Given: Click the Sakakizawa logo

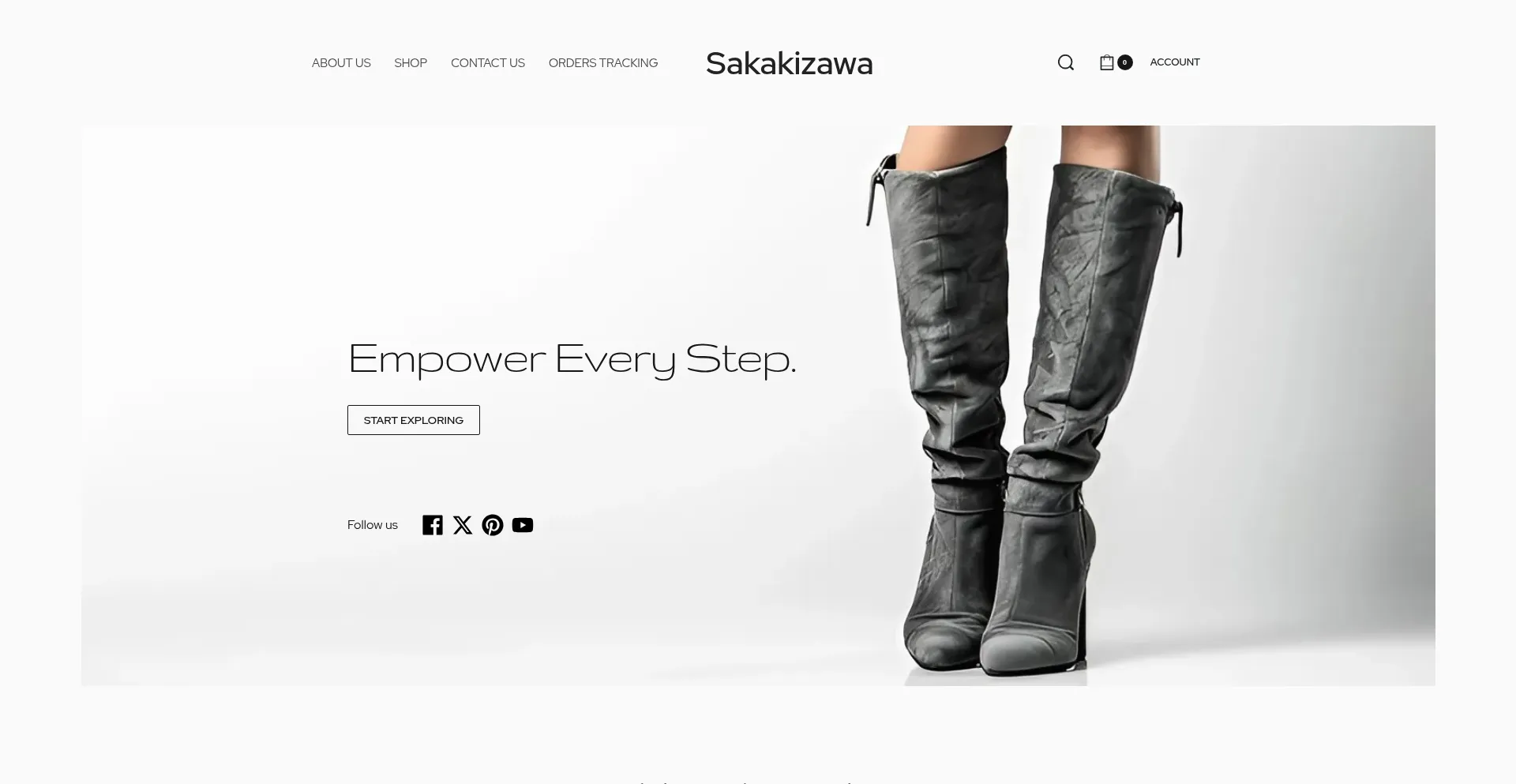Looking at the screenshot, I should pyautogui.click(x=790, y=63).
